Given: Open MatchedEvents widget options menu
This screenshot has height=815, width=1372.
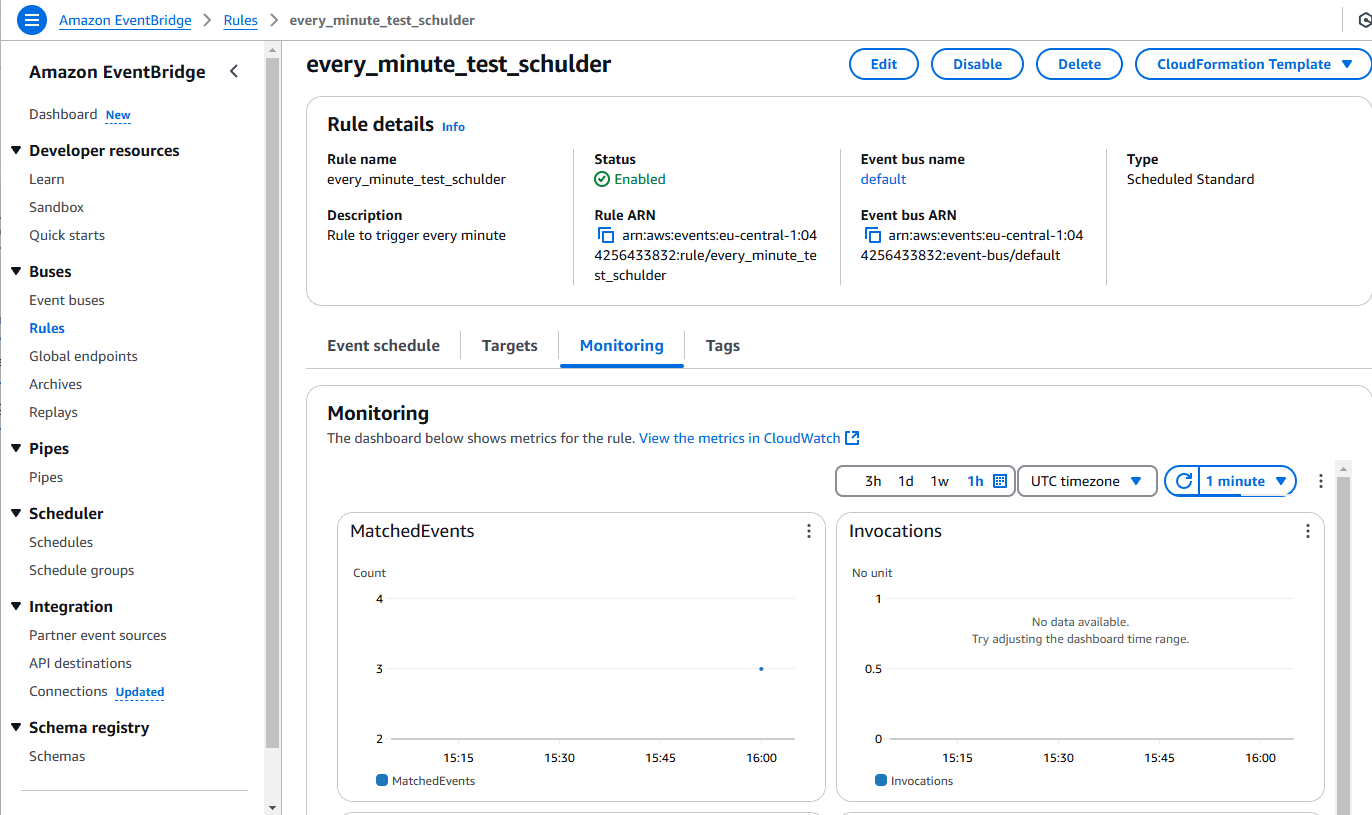Looking at the screenshot, I should pos(809,531).
